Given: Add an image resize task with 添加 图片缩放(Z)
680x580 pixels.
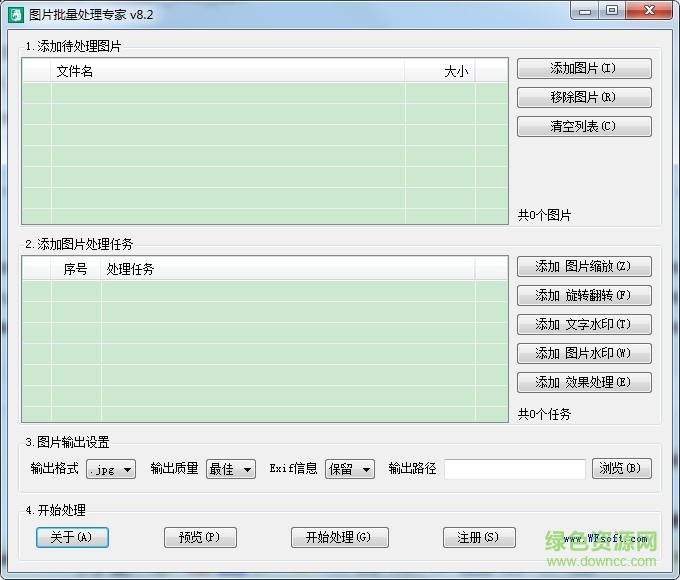Looking at the screenshot, I should [584, 266].
